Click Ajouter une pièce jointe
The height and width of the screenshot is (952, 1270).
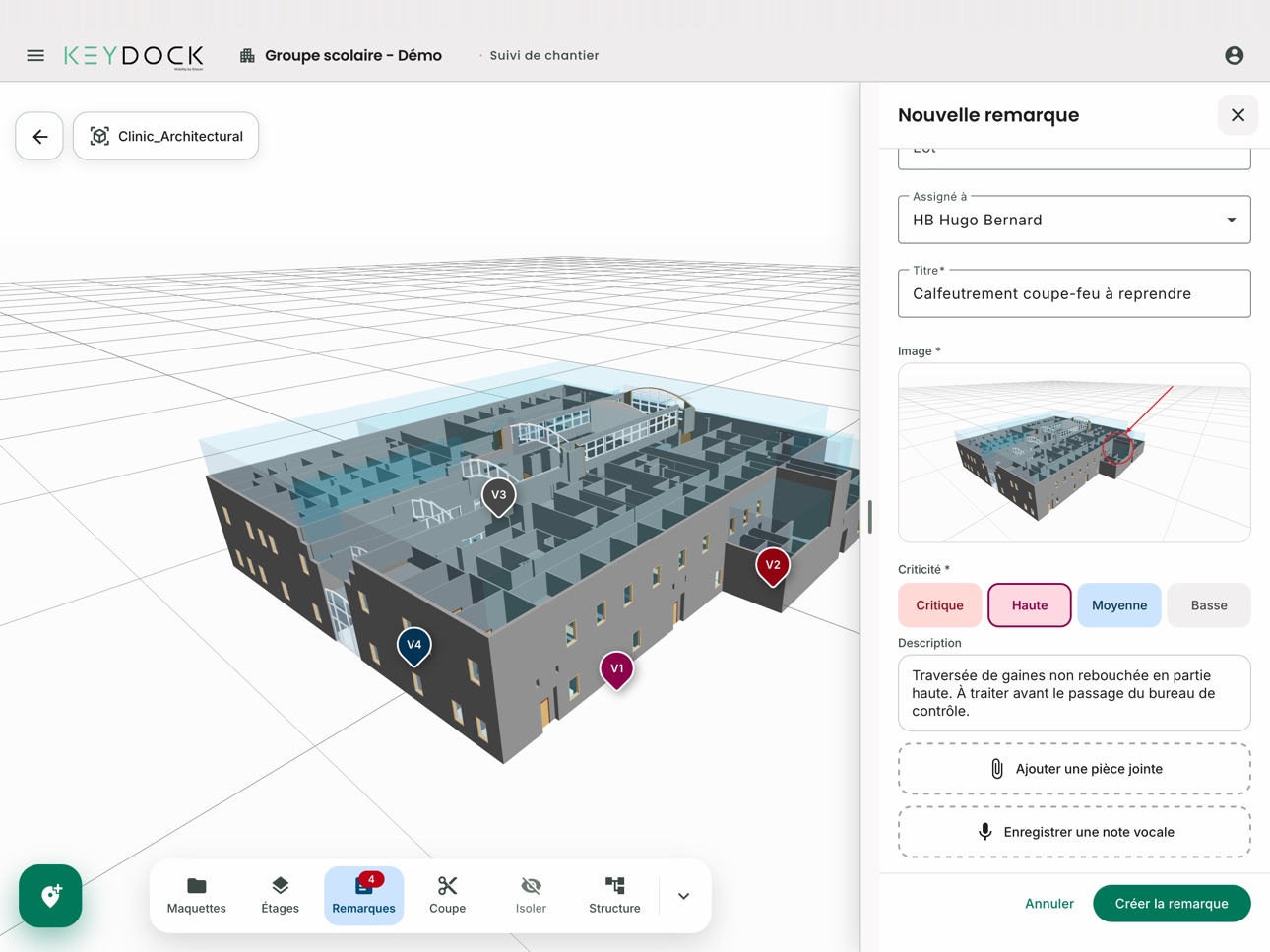tap(1074, 769)
